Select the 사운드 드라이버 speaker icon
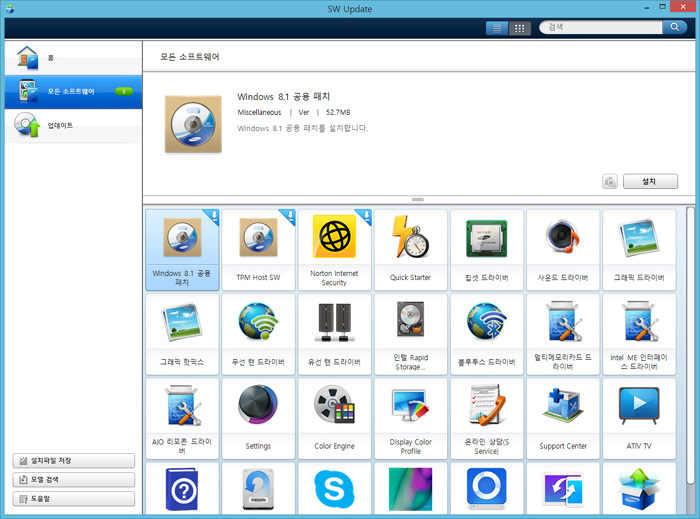The width and height of the screenshot is (700, 519). point(562,237)
